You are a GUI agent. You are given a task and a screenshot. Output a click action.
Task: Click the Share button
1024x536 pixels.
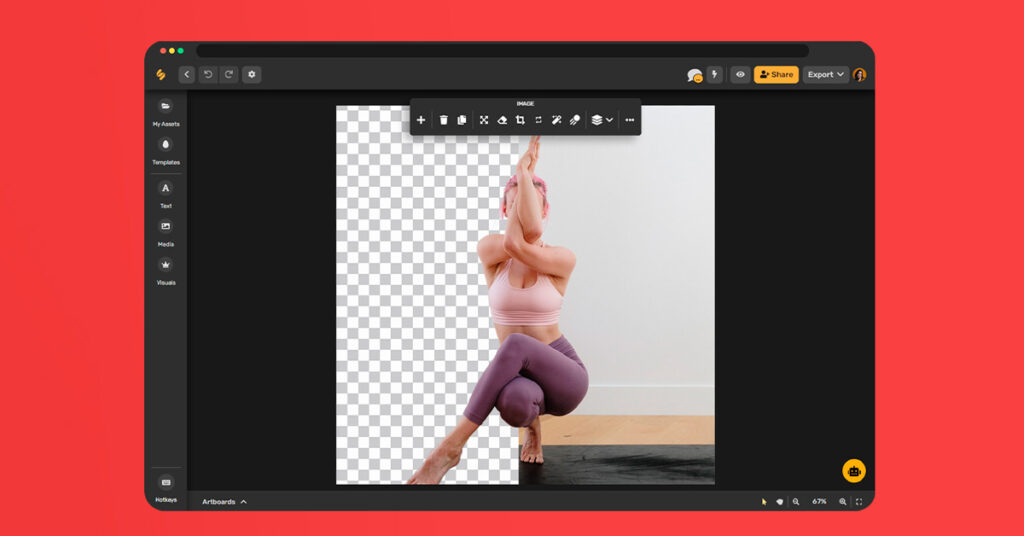(x=776, y=74)
